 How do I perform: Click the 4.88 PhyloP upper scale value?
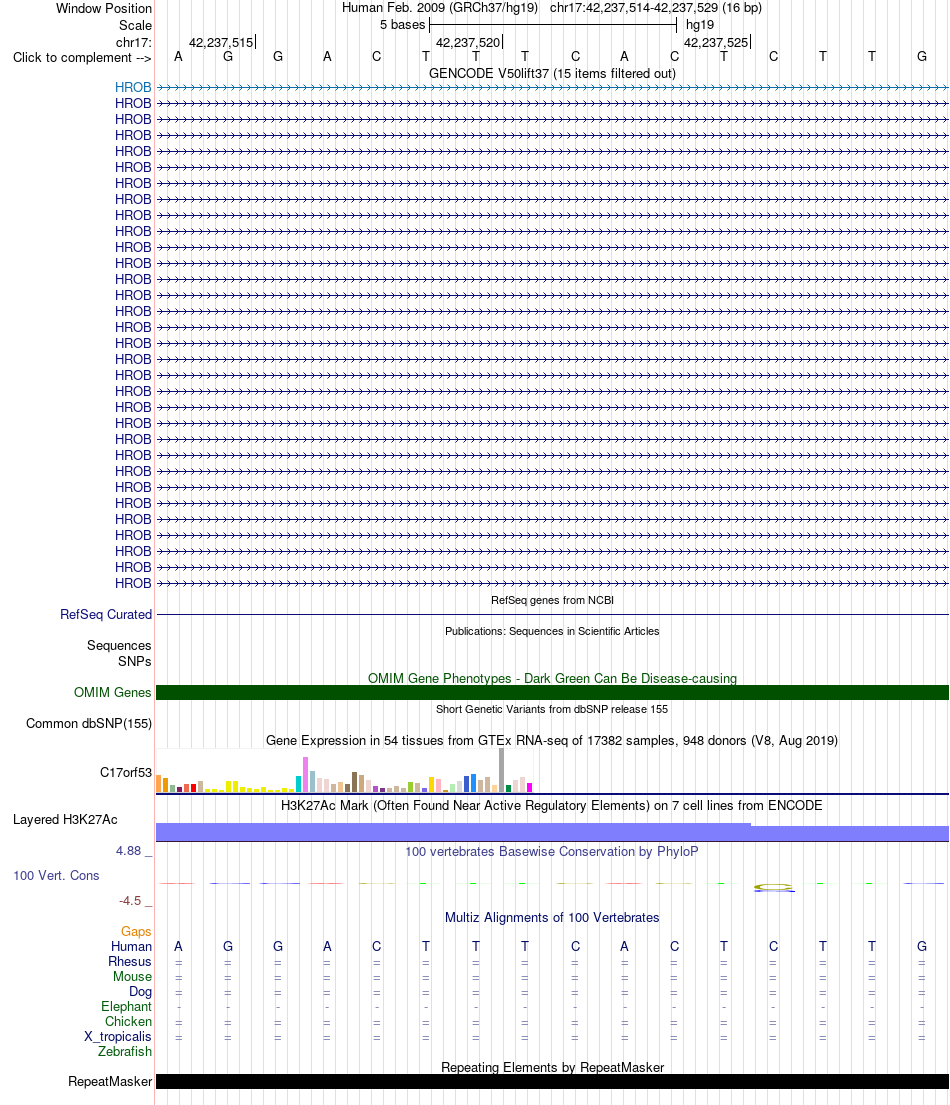[x=129, y=851]
